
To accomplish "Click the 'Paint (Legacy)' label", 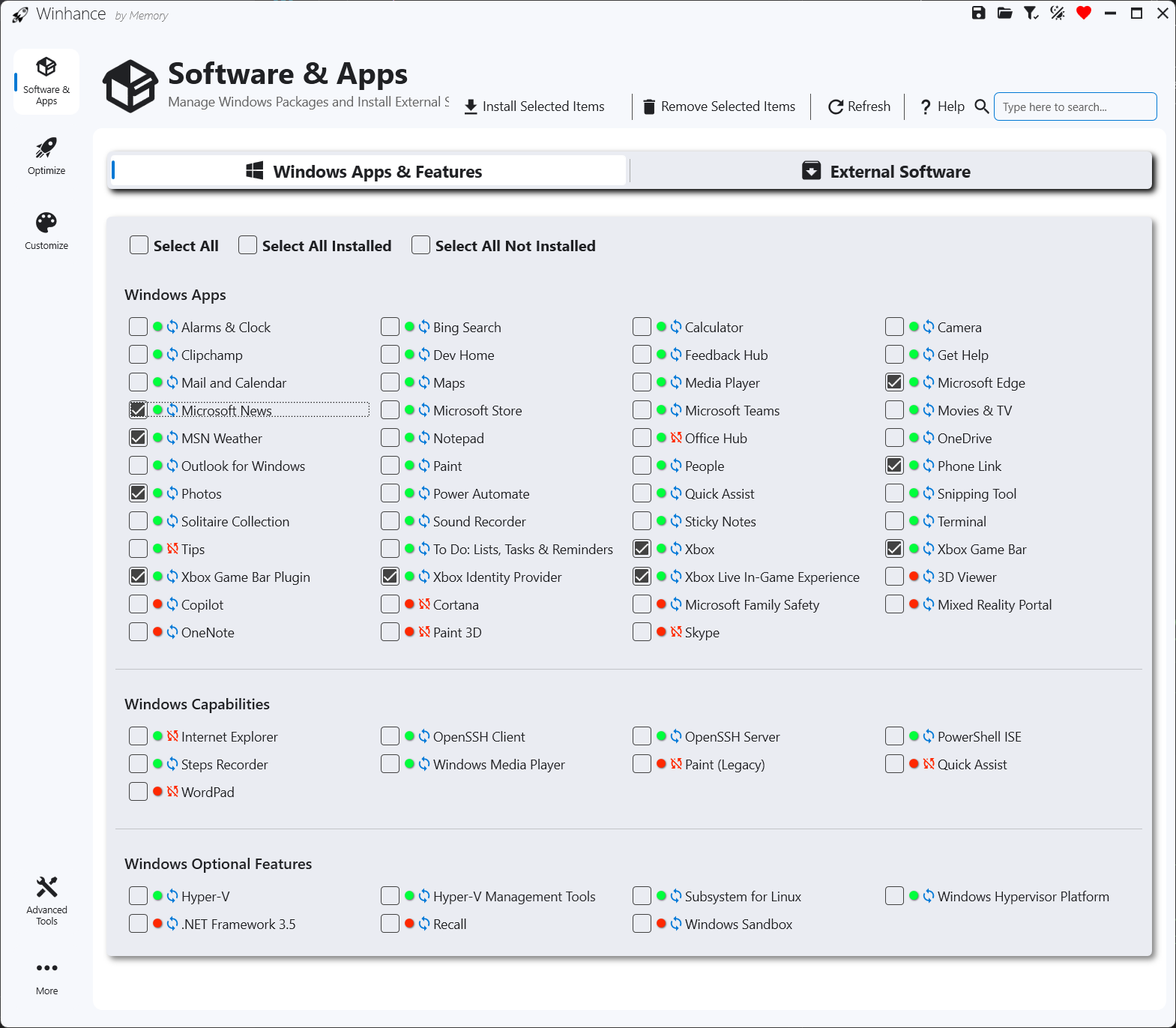I will click(725, 764).
